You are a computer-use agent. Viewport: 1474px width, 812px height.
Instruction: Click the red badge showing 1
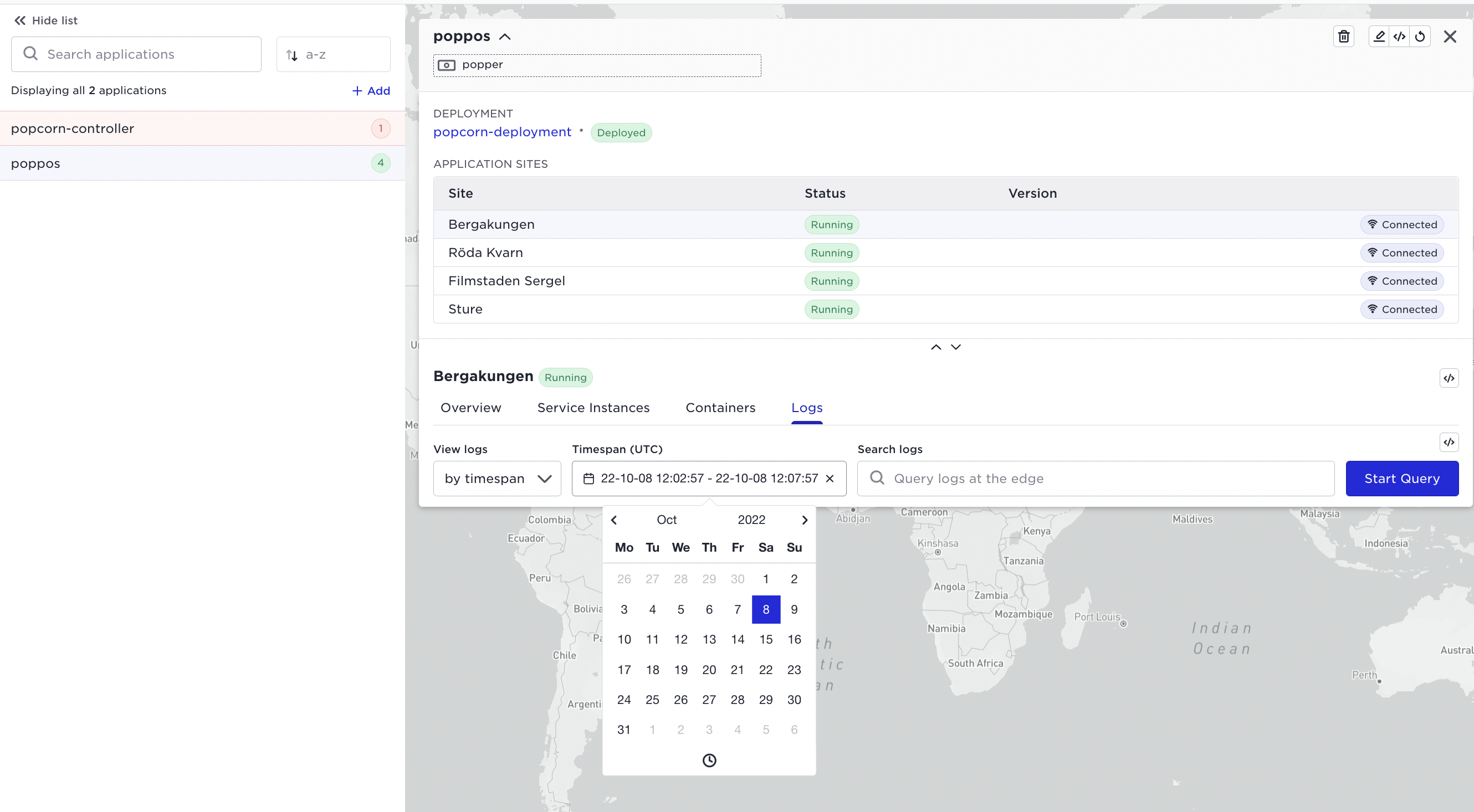point(381,128)
